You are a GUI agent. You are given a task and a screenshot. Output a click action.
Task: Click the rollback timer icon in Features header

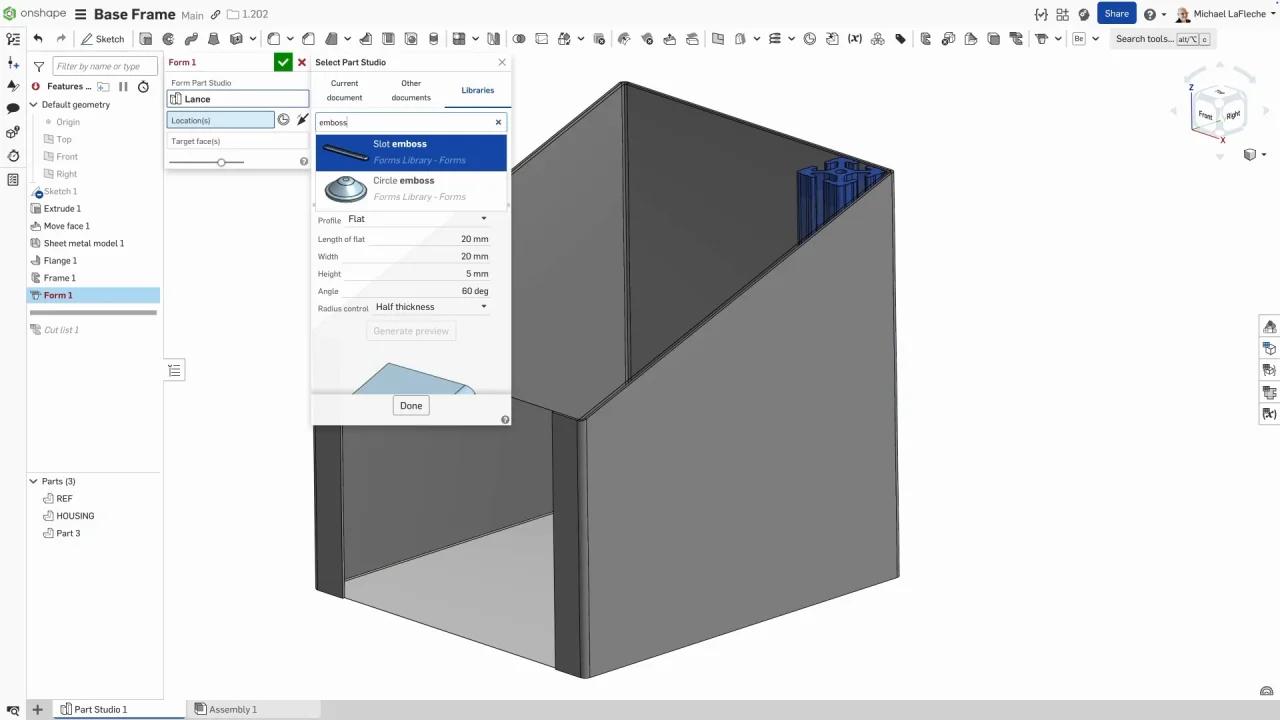tap(143, 87)
